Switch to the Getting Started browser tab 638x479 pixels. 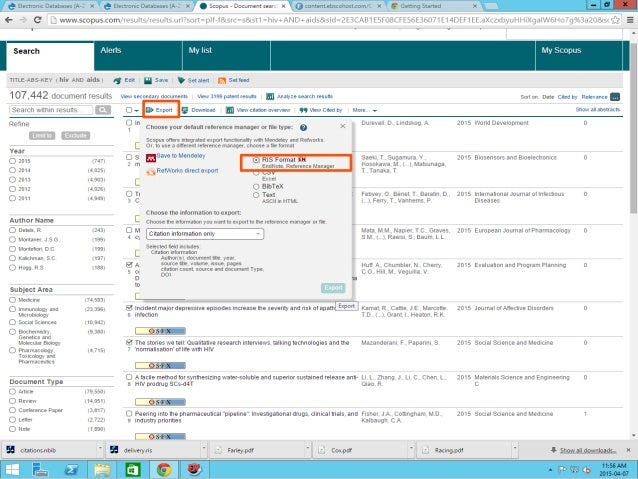434,6
